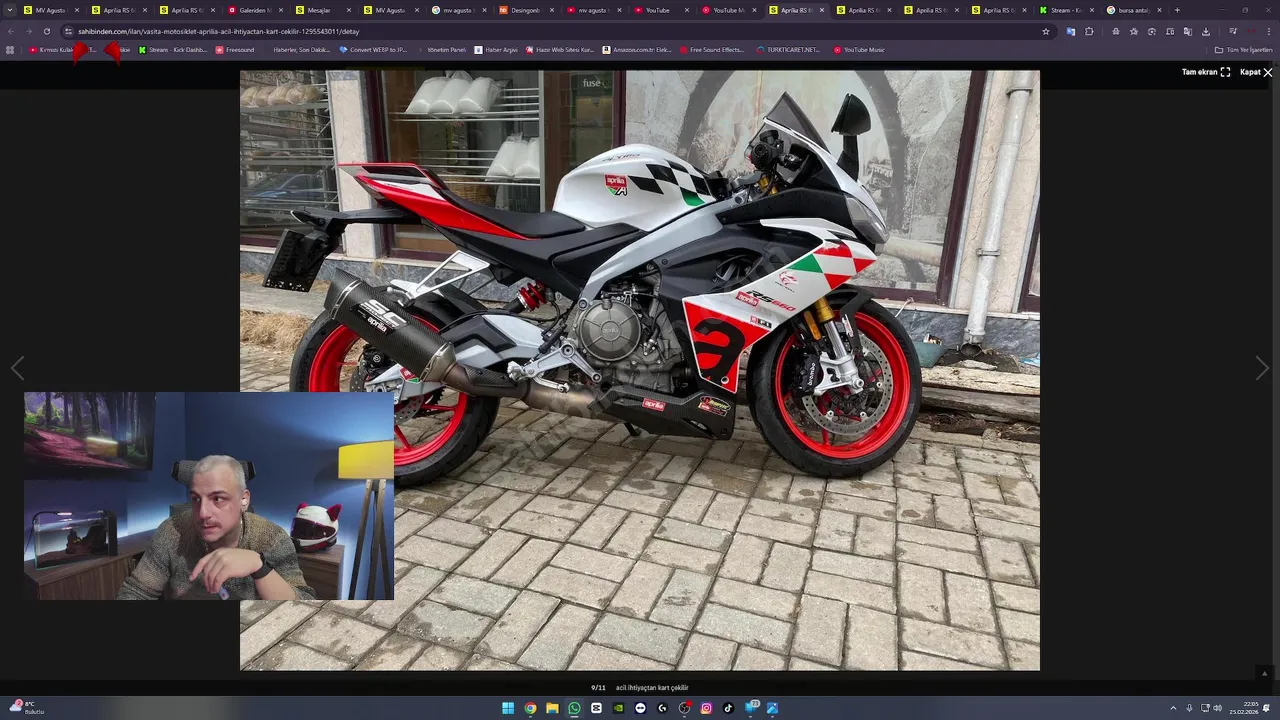
Task: Open the Convert WEBP to JPG bookmark
Action: (x=373, y=49)
